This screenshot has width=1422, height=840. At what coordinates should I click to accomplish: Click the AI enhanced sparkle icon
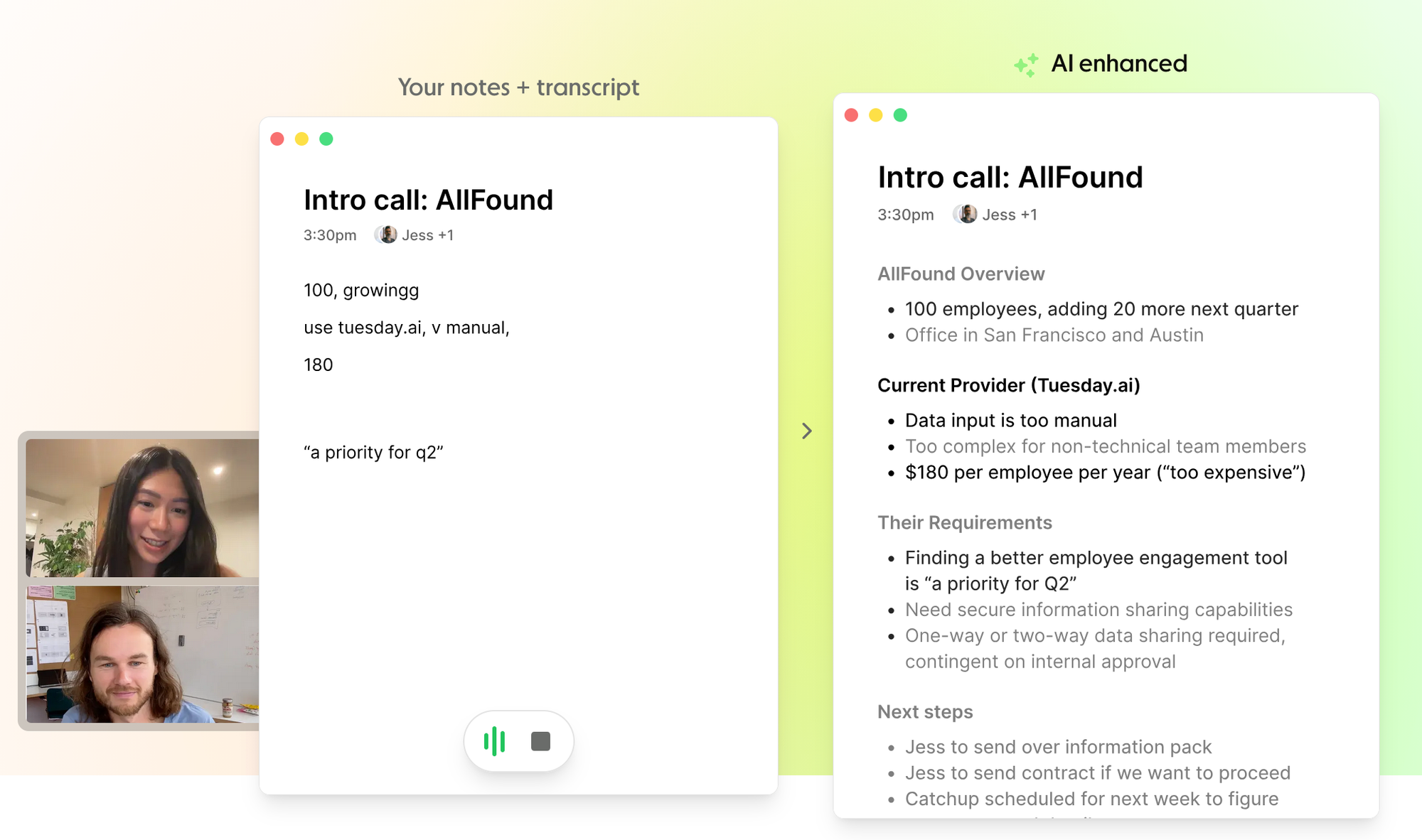1027,65
